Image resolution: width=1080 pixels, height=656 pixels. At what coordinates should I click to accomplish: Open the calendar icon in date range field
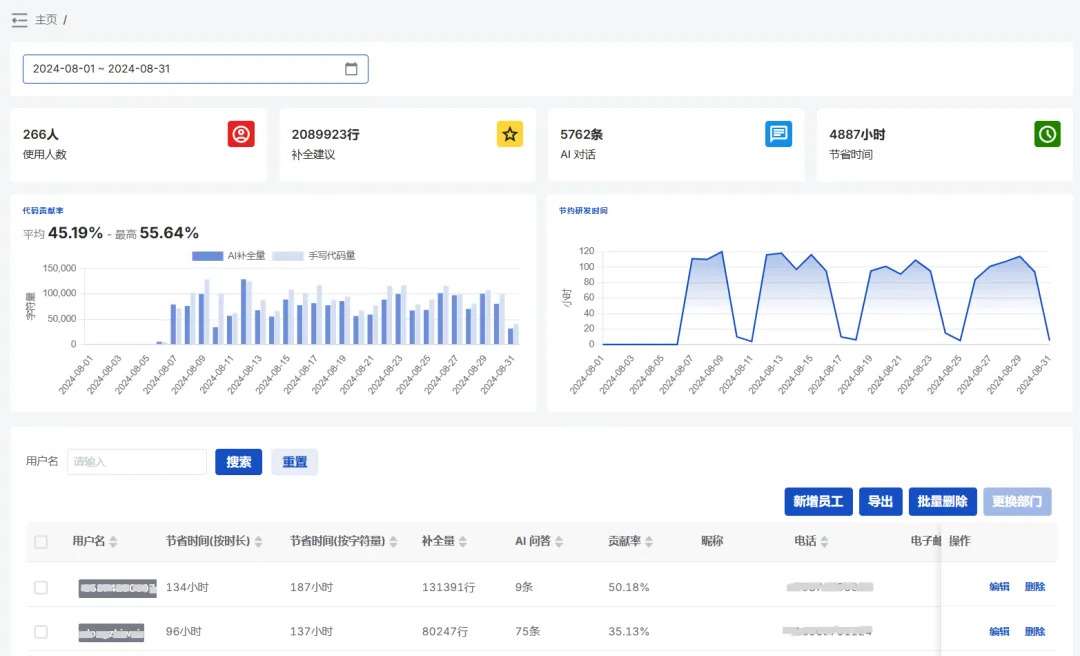click(351, 69)
